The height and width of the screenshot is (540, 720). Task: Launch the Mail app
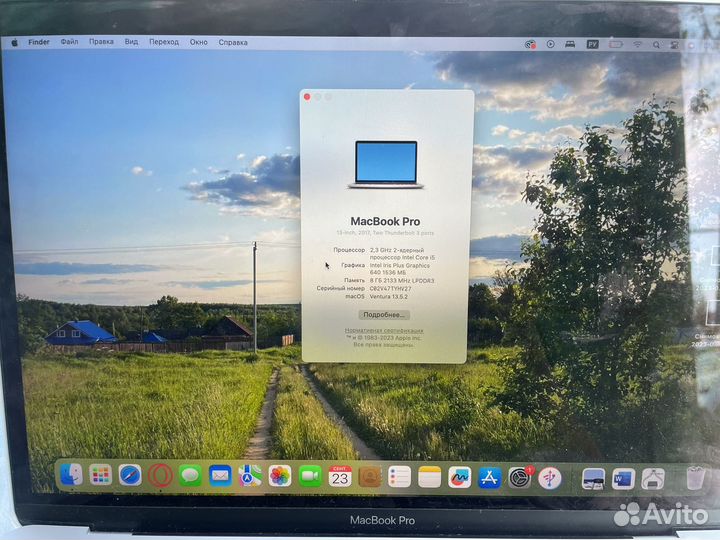pyautogui.click(x=220, y=476)
